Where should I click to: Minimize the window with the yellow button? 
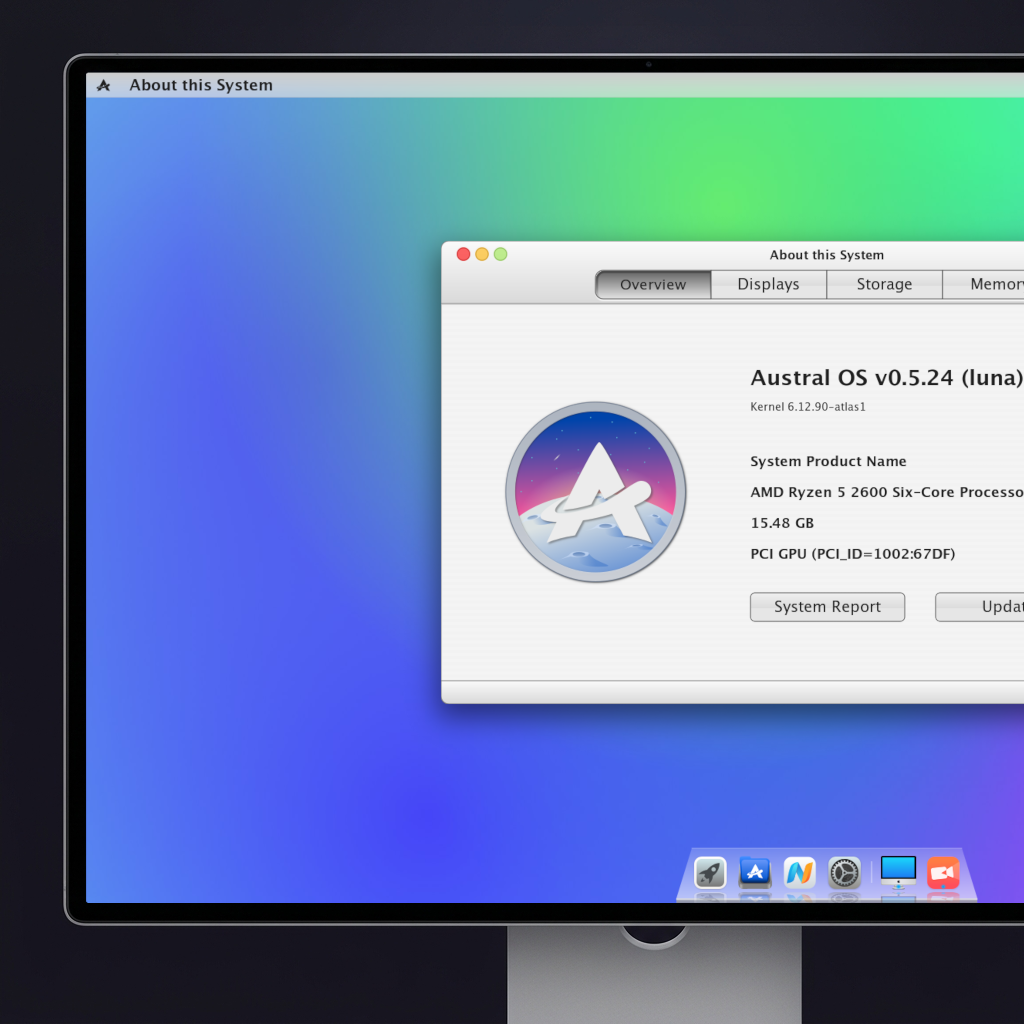point(482,254)
